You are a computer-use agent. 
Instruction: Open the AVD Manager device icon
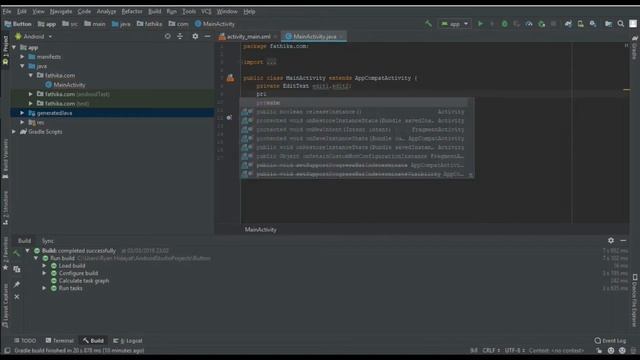point(580,24)
